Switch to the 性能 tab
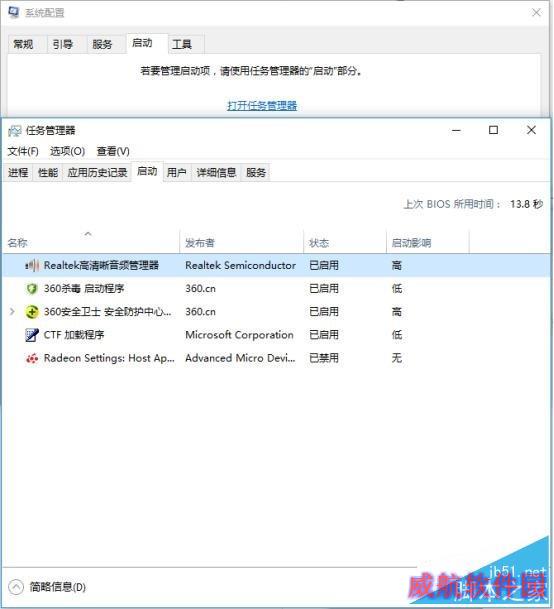This screenshot has height=609, width=554. click(x=48, y=172)
